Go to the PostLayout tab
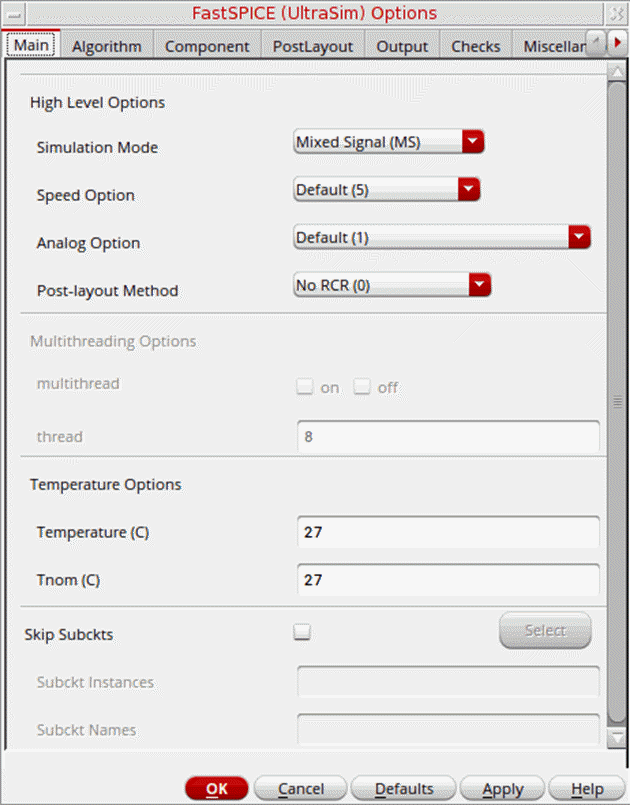The width and height of the screenshot is (630, 805). click(312, 46)
